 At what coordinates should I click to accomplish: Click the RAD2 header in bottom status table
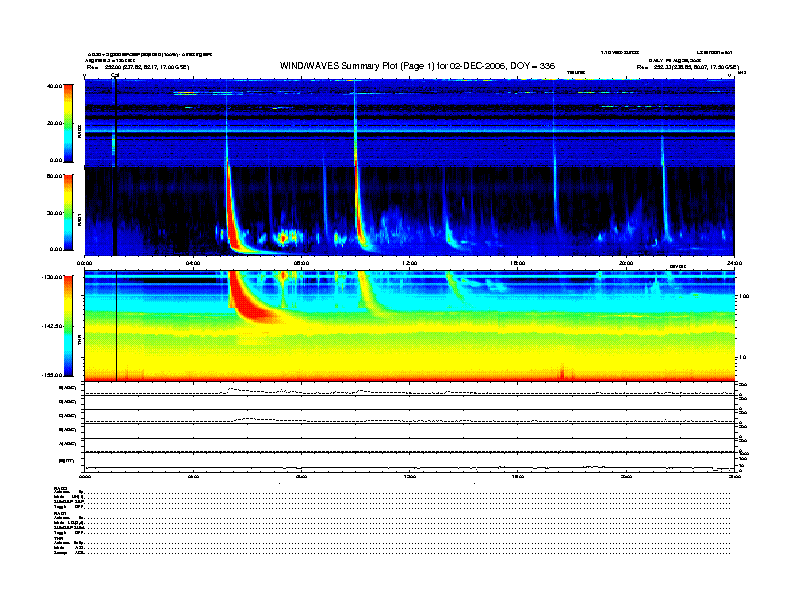60,488
